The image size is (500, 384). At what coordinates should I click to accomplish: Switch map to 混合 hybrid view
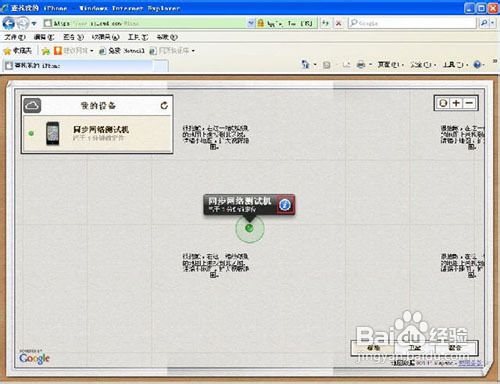click(x=456, y=348)
